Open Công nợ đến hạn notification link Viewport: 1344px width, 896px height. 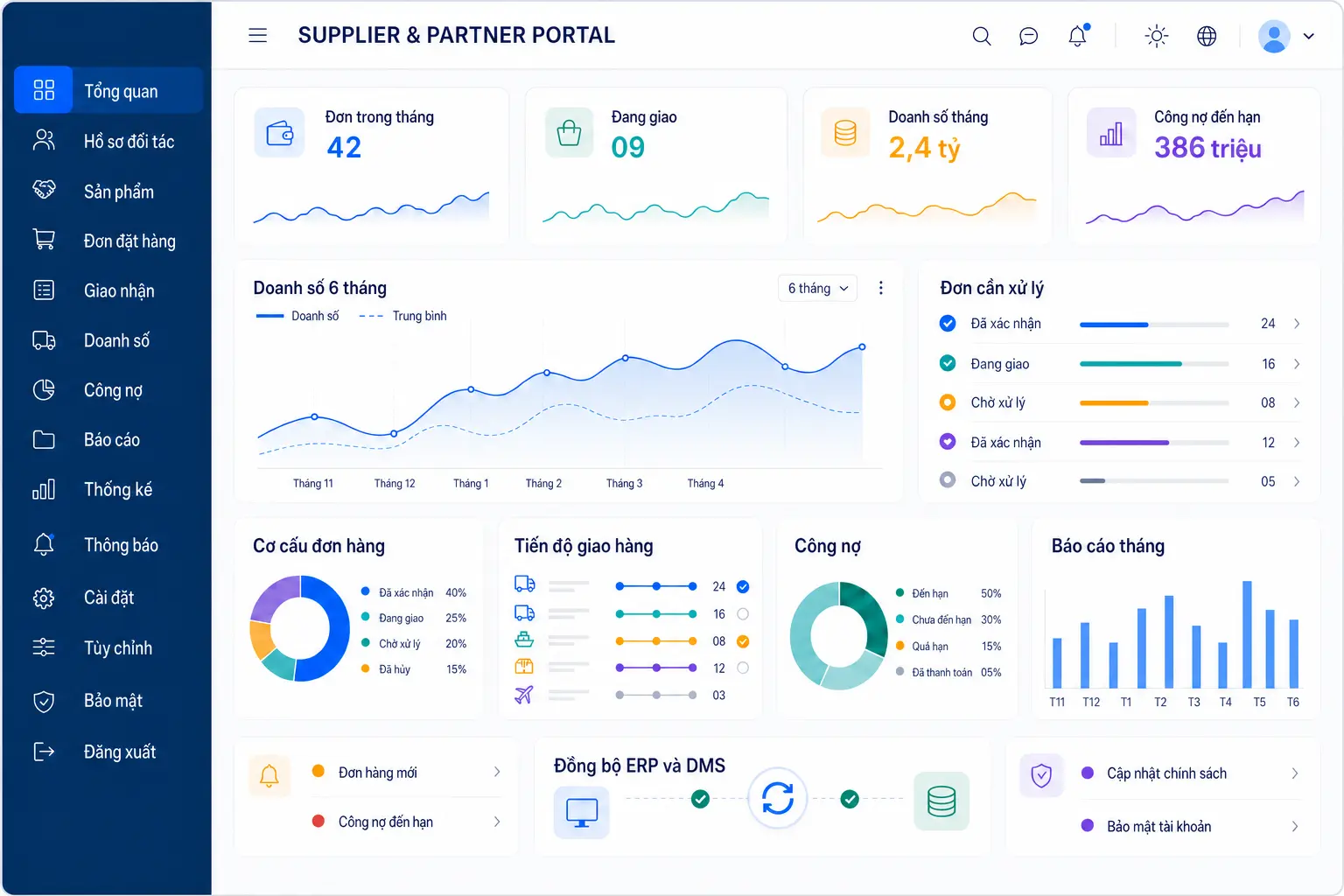[x=407, y=822]
